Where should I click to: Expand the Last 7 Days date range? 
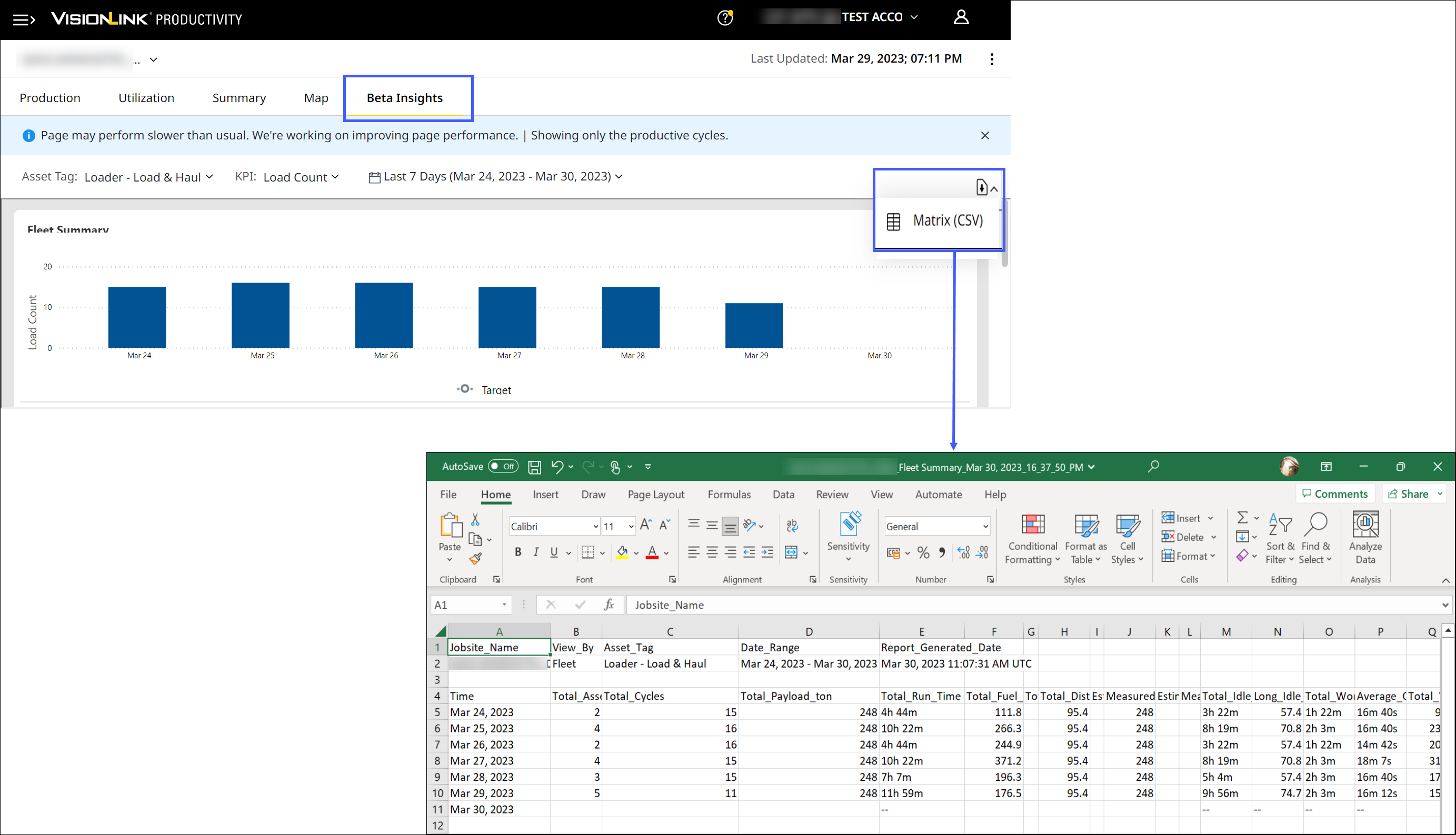tap(497, 177)
